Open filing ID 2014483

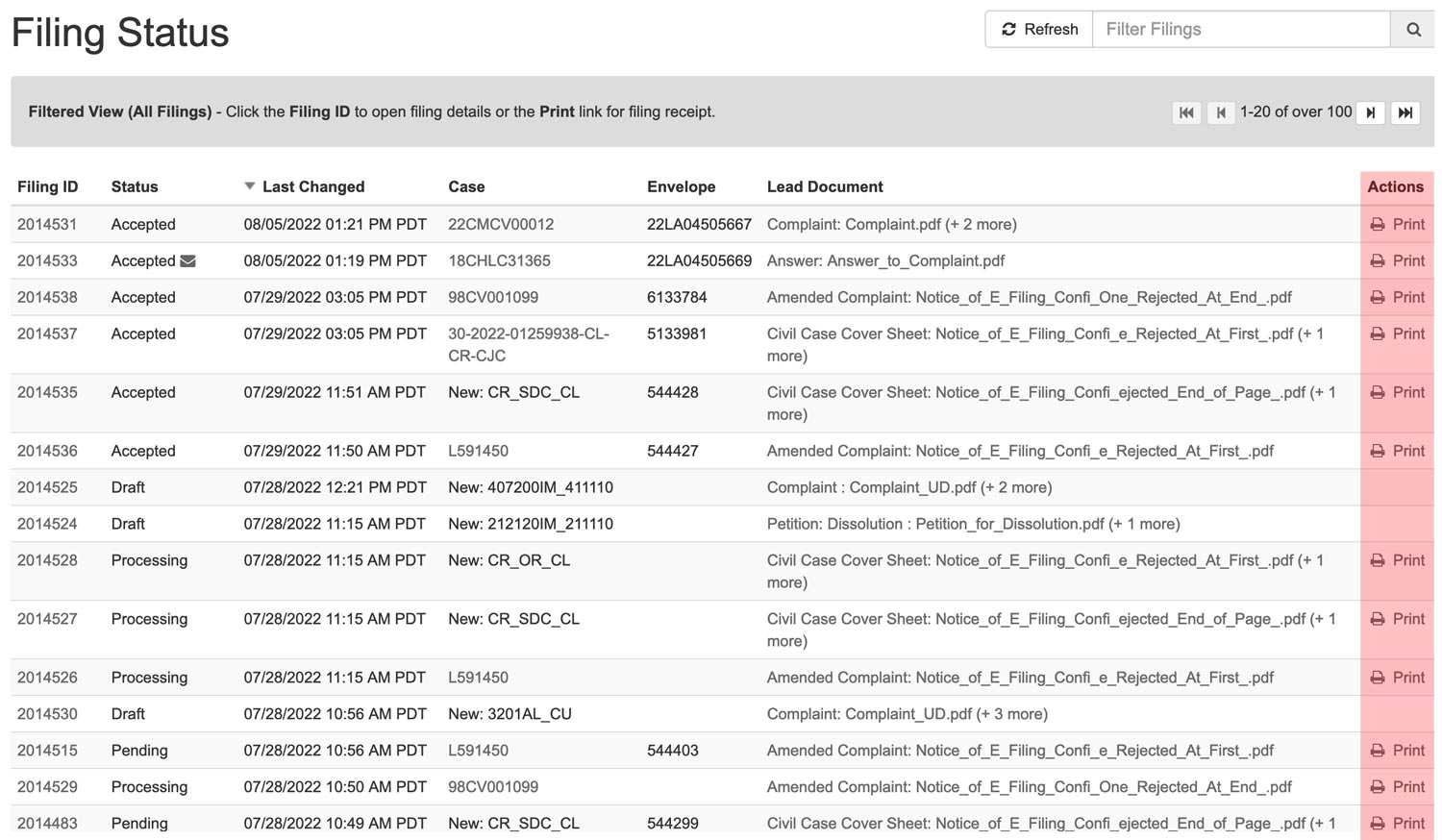pyautogui.click(x=47, y=824)
